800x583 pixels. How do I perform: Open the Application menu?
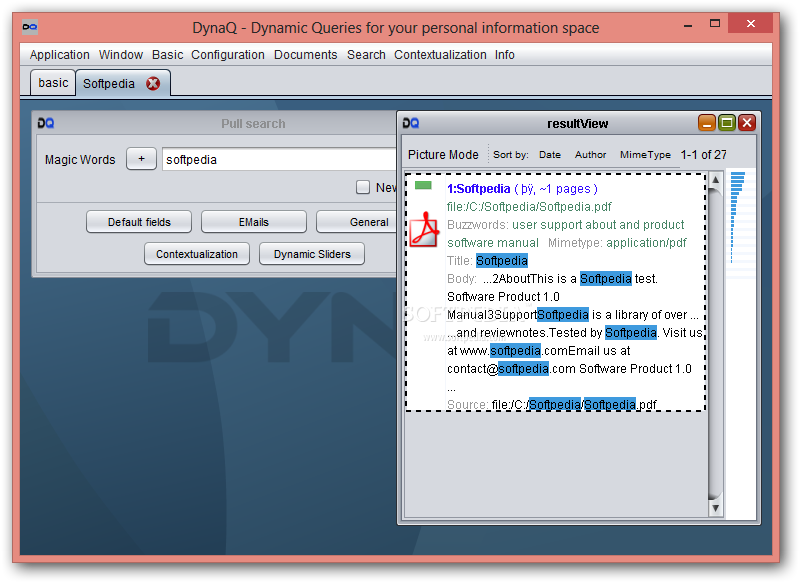60,55
